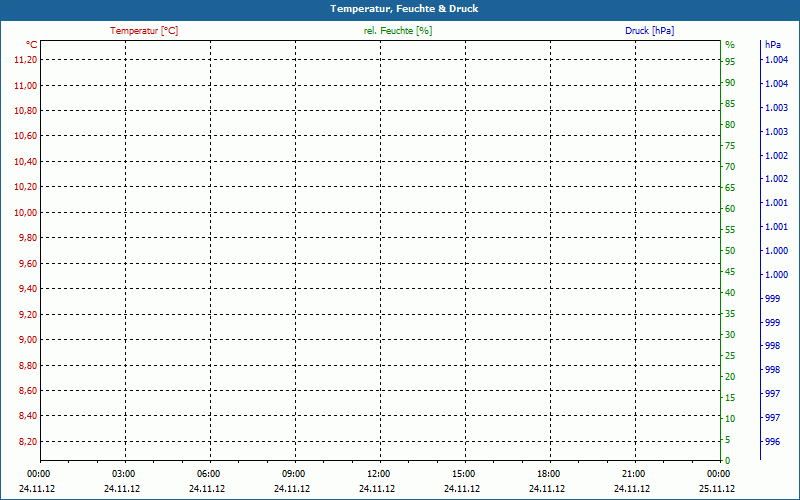Click the % unit label on the humidity axis
Viewport: 800px width, 500px height.
pos(730,45)
